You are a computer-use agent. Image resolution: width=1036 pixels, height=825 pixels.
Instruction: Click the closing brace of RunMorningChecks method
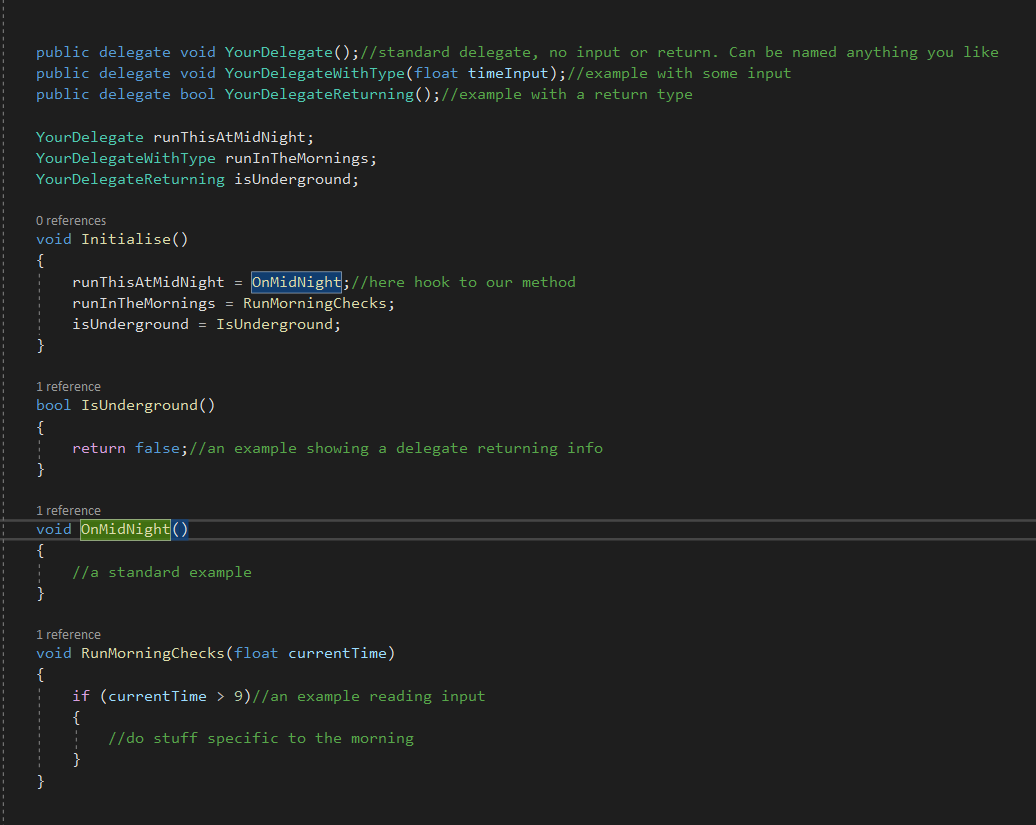click(40, 781)
